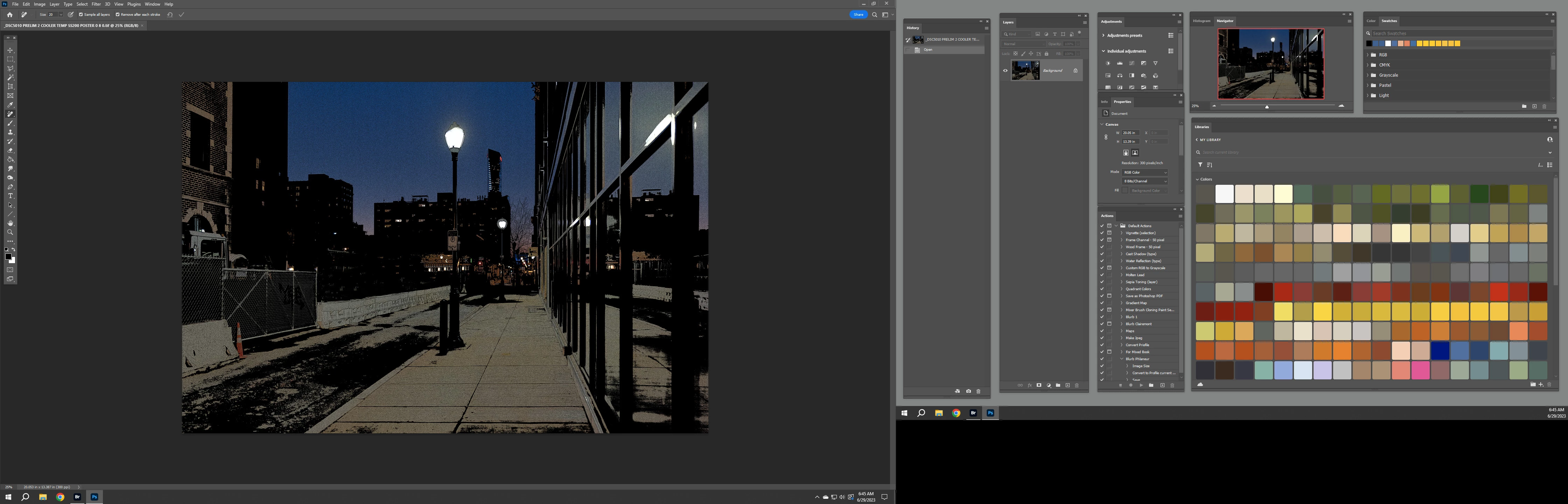
Task: Select the Zoom tool
Action: click(x=10, y=232)
